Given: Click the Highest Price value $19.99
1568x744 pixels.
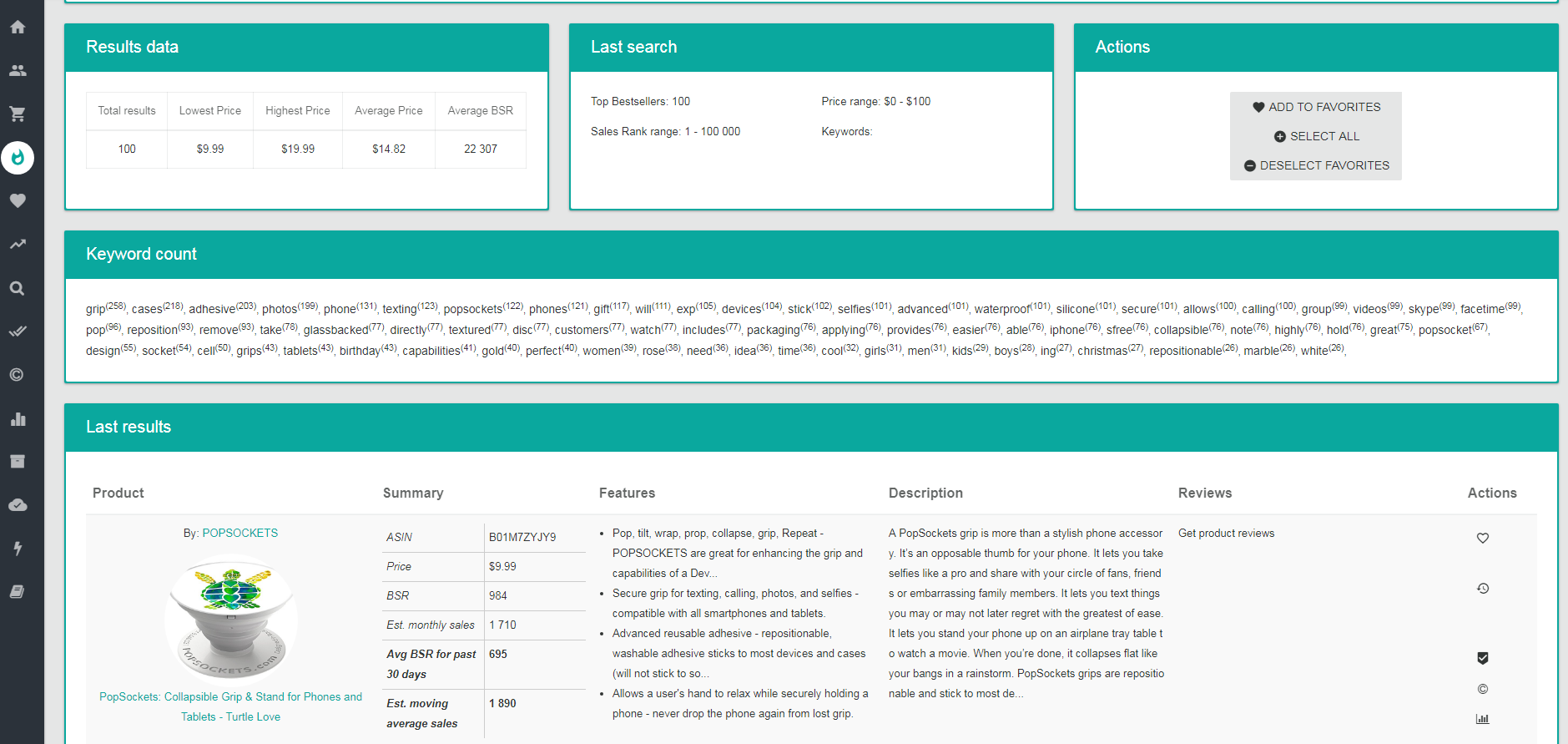Looking at the screenshot, I should pyautogui.click(x=298, y=149).
